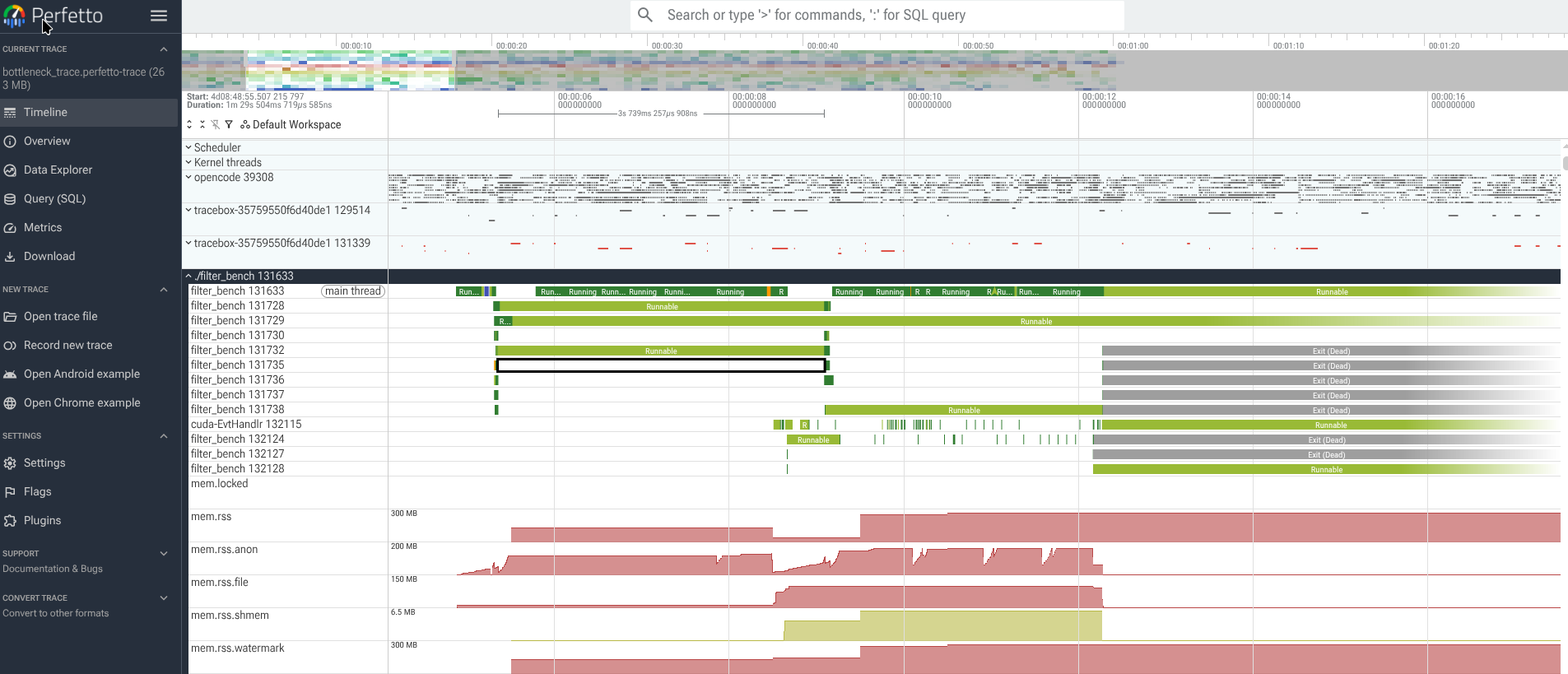Click the selected overview minimap region
1568x674 pixels.
pyautogui.click(x=349, y=70)
